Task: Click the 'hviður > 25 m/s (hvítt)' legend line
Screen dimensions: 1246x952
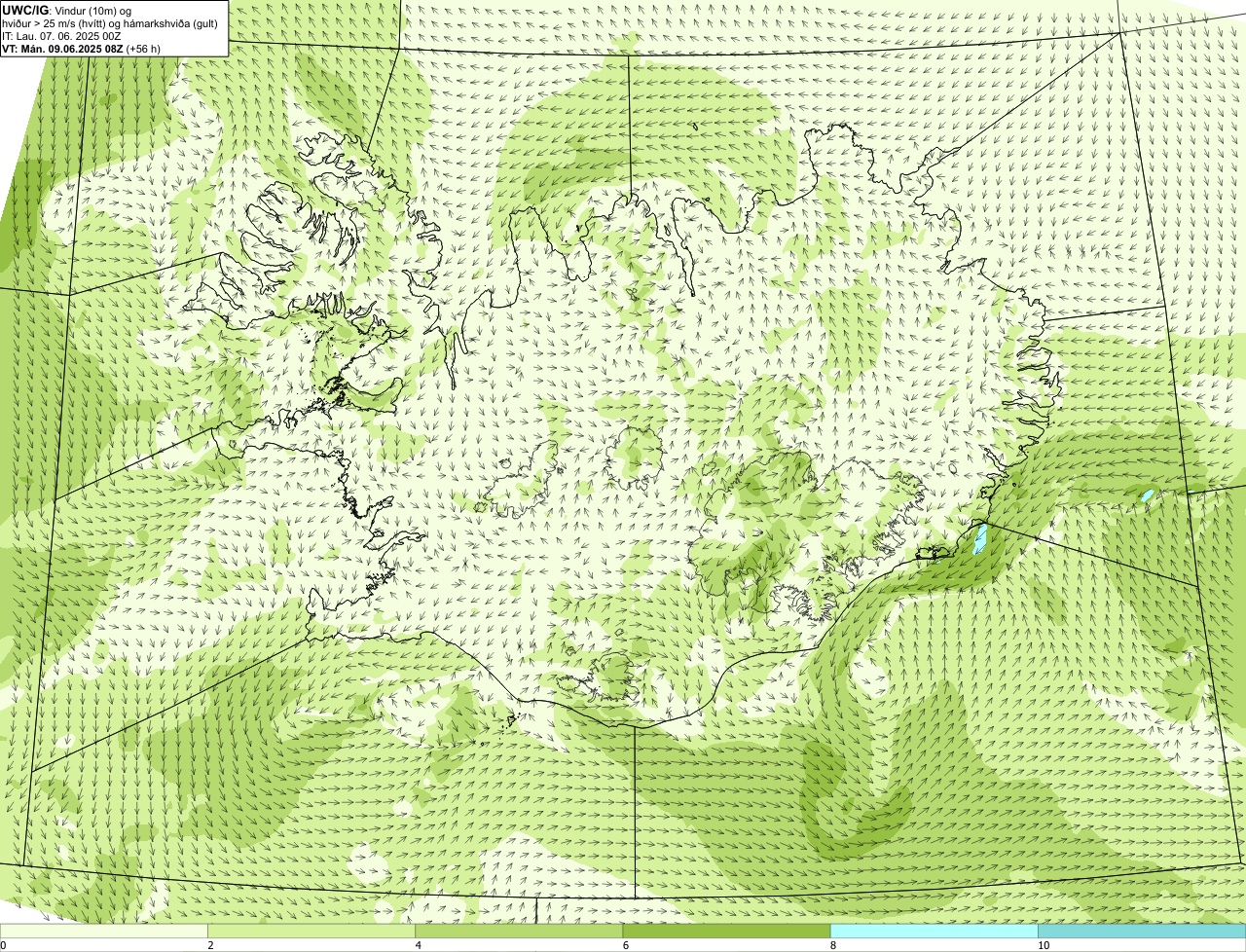Action: point(110,22)
